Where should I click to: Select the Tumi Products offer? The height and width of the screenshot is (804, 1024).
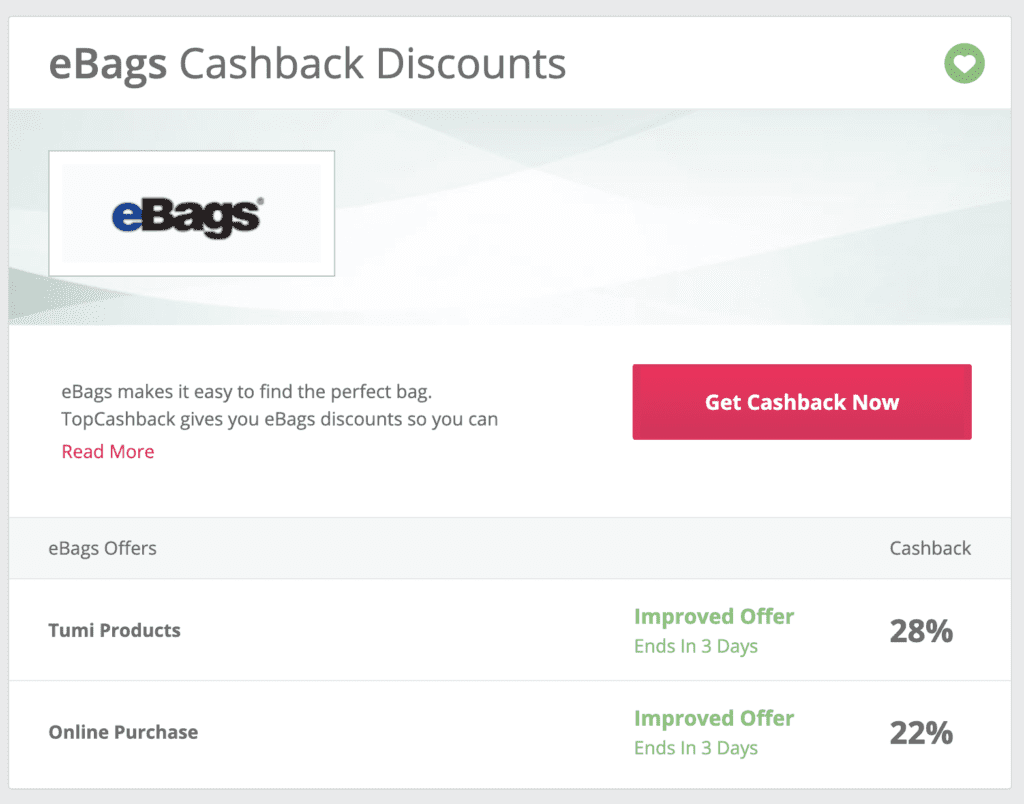114,630
